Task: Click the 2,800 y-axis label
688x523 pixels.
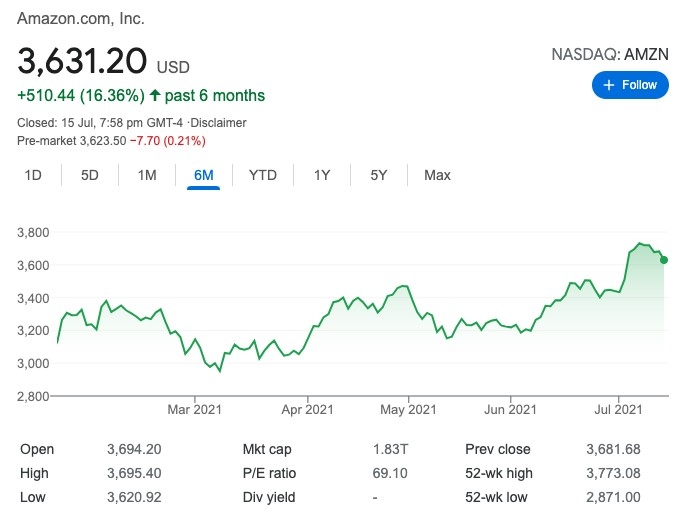Action: click(x=33, y=396)
